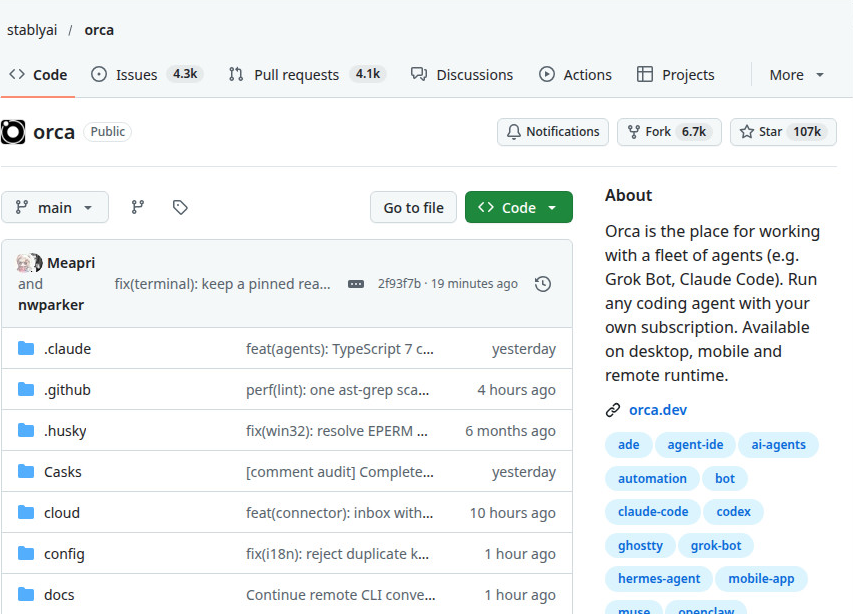Open the Pull requests tab

coord(307,75)
